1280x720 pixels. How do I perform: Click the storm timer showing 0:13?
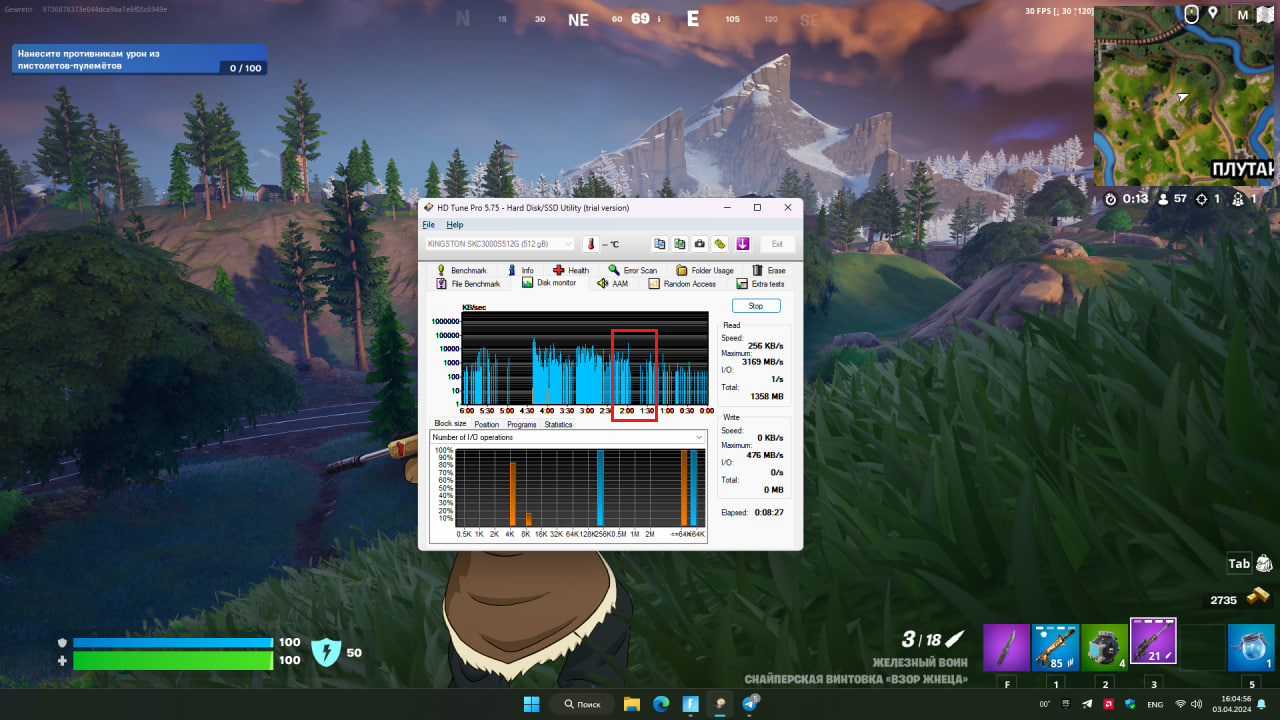pyautogui.click(x=1127, y=199)
